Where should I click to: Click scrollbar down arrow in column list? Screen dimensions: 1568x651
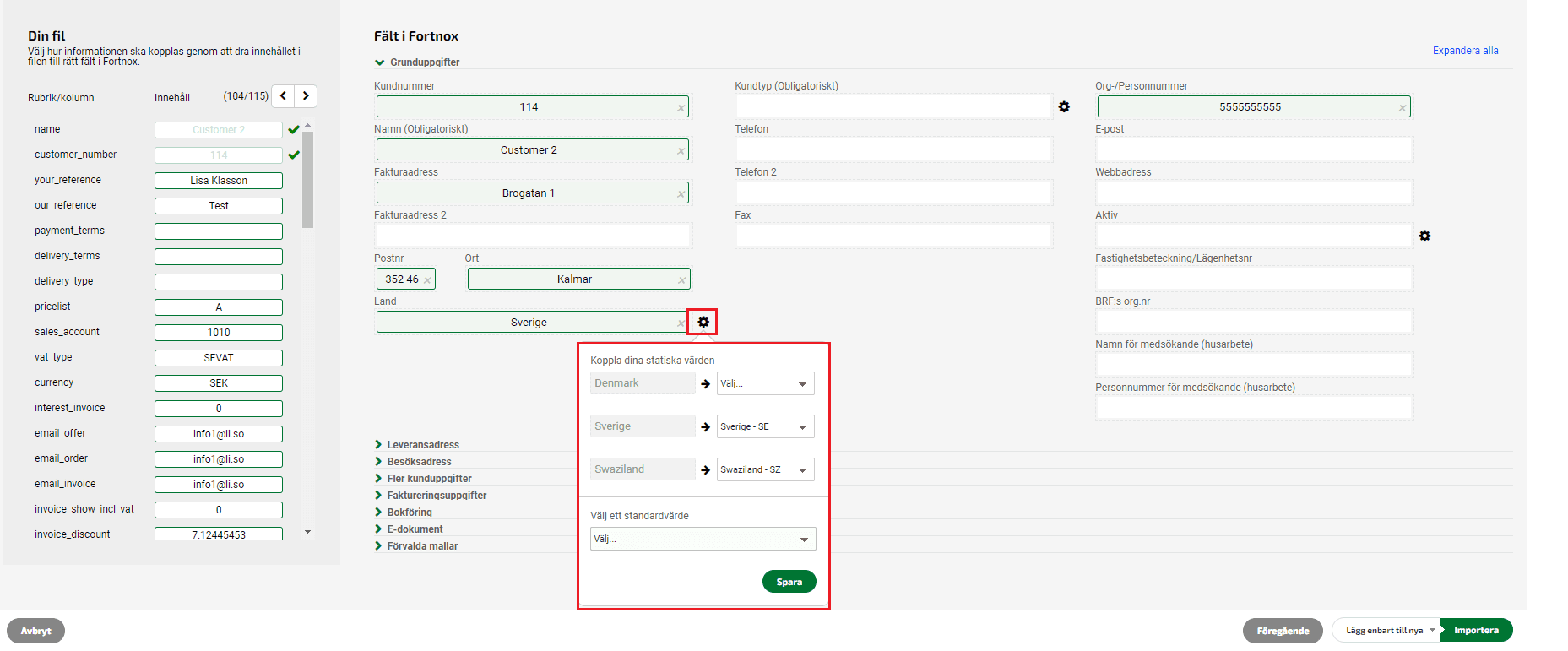(x=307, y=532)
